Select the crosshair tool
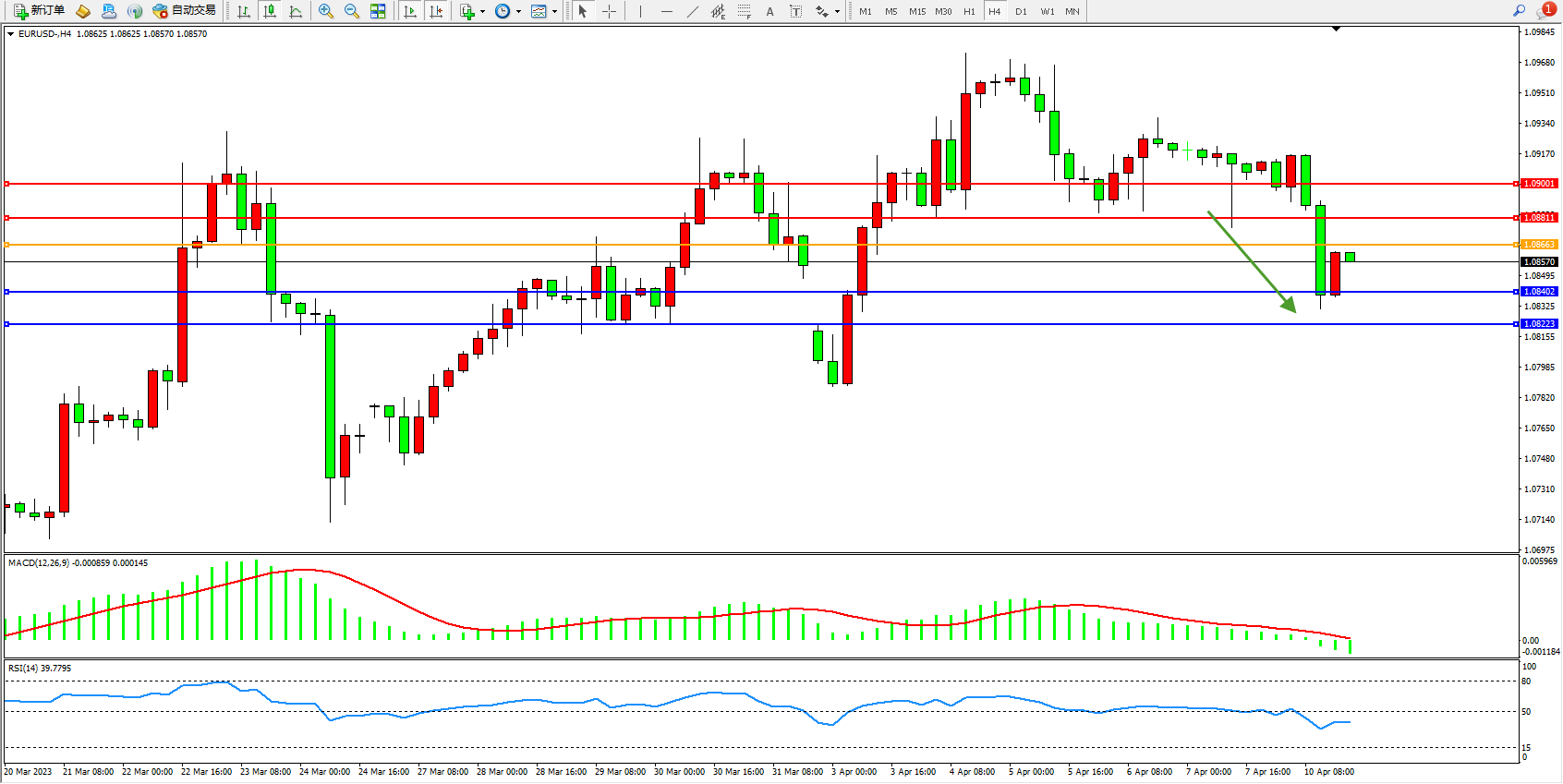 tap(610, 11)
